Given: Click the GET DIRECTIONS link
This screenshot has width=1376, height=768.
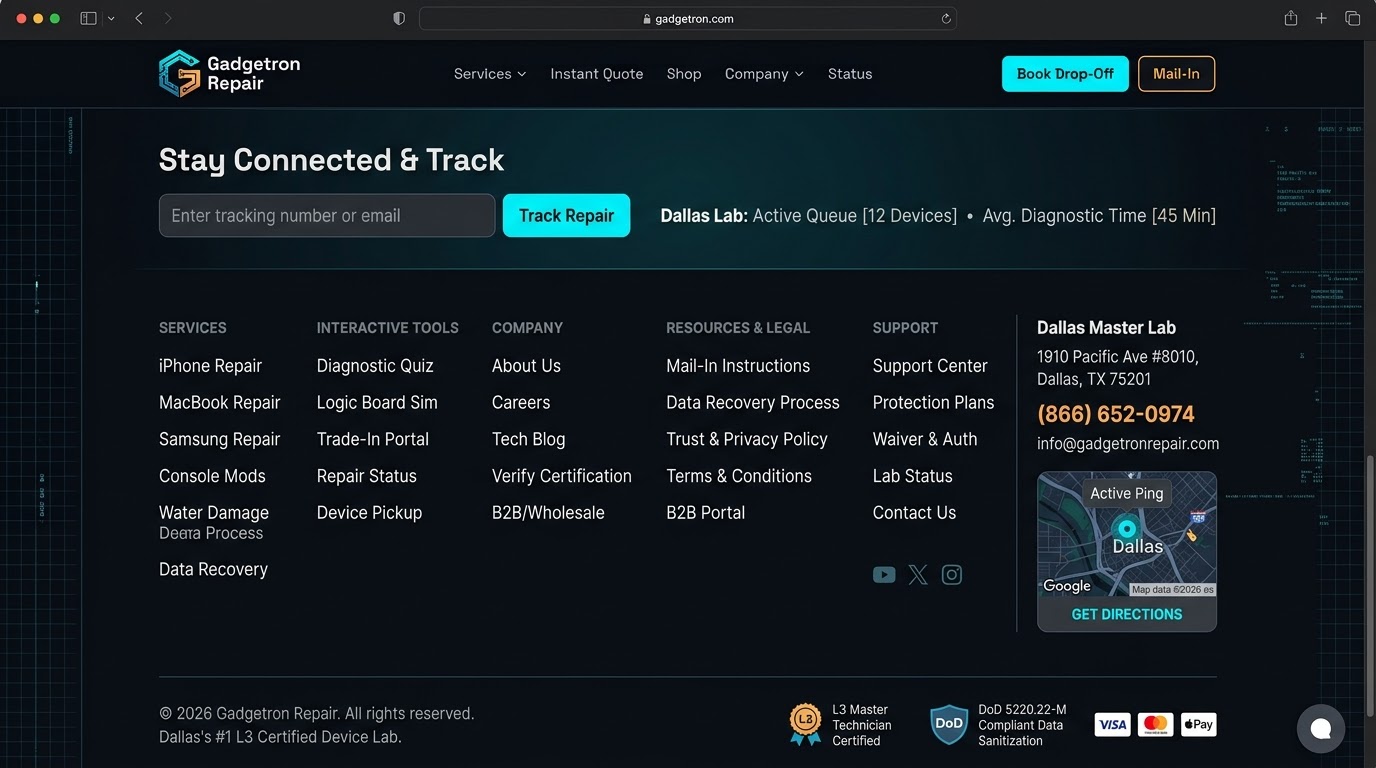Looking at the screenshot, I should coord(1127,615).
